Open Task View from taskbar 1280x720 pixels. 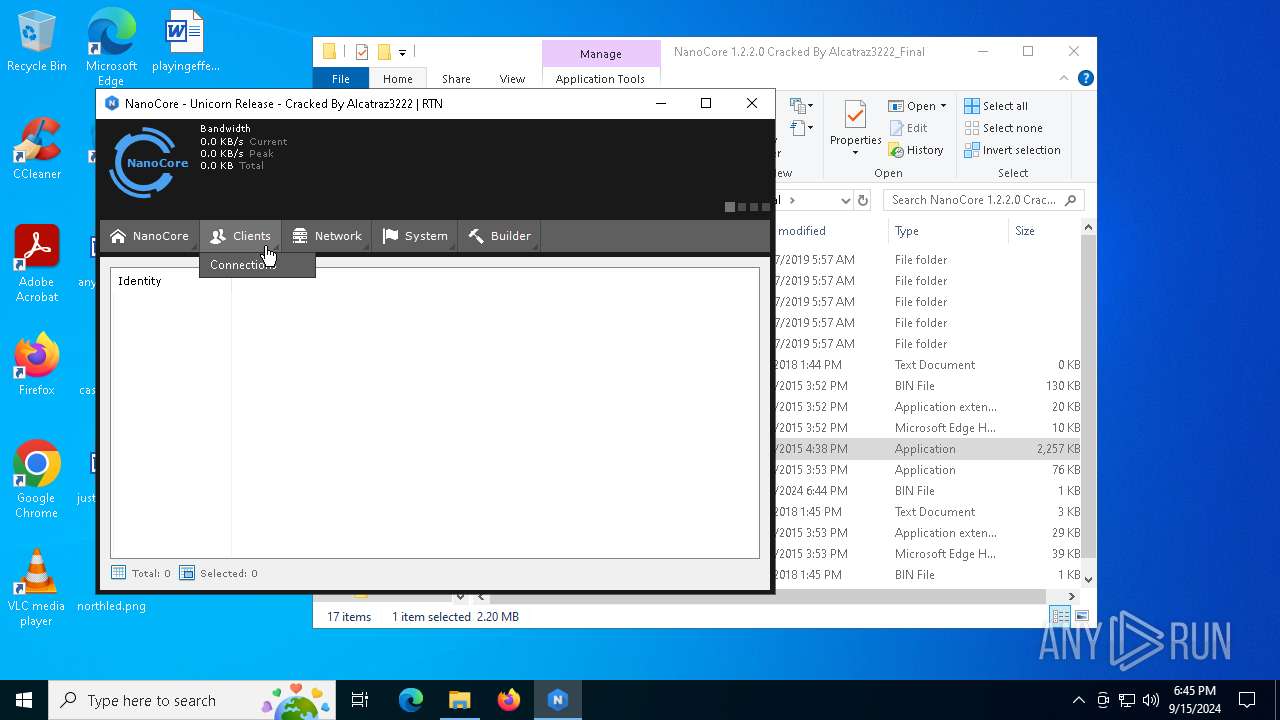(x=360, y=700)
